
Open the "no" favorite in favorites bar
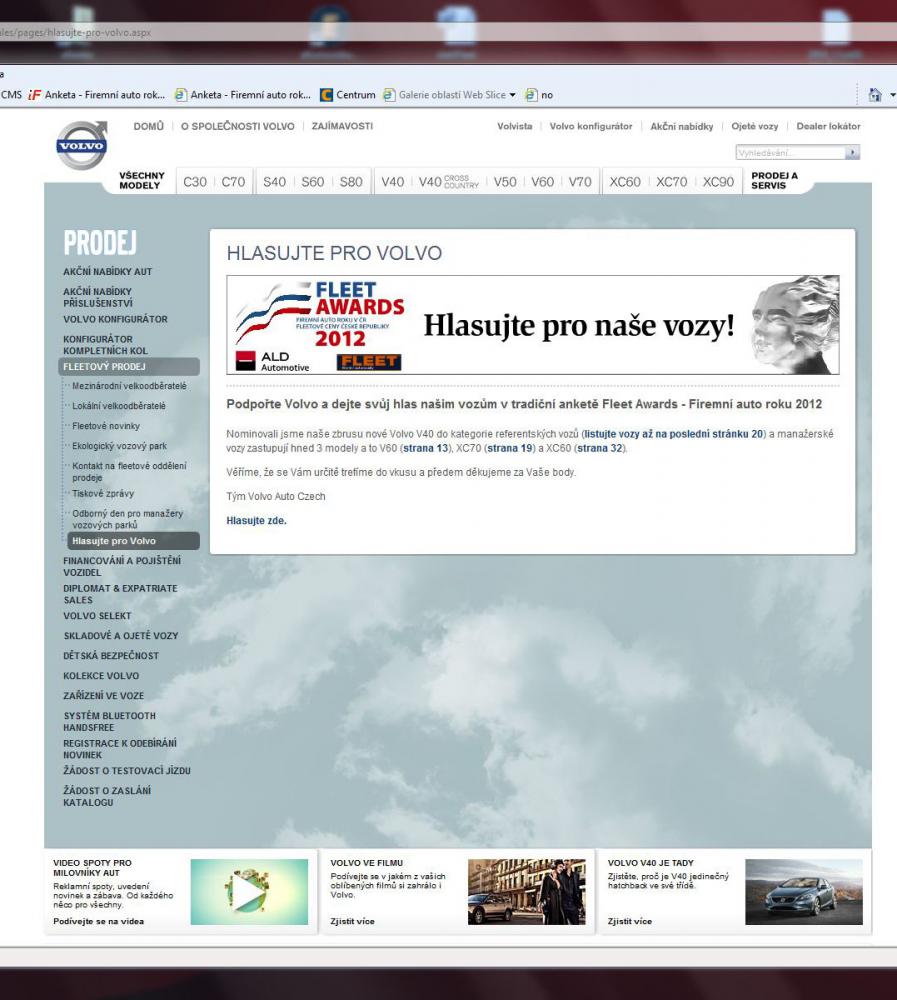539,95
